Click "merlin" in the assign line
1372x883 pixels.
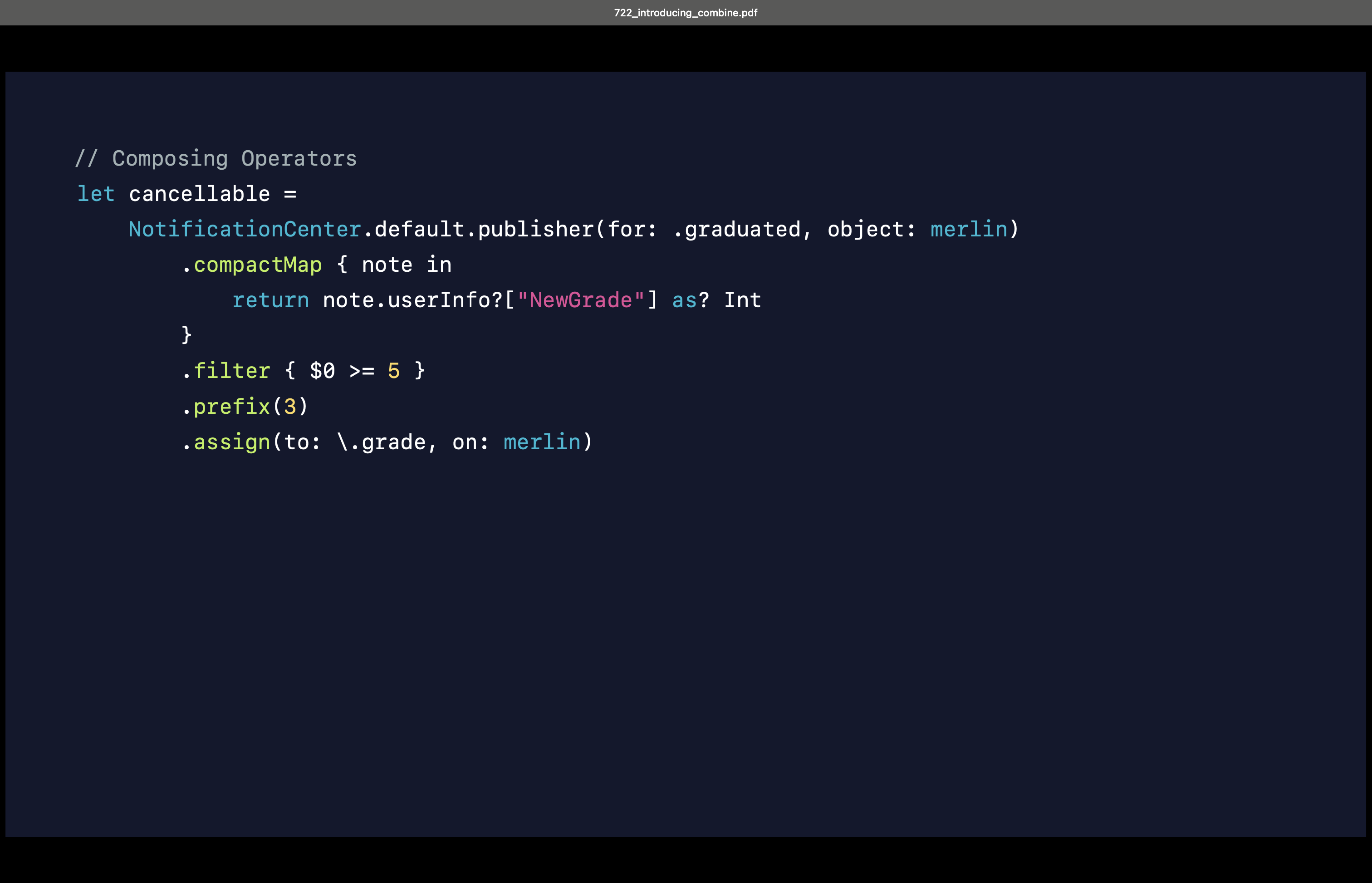coord(542,442)
